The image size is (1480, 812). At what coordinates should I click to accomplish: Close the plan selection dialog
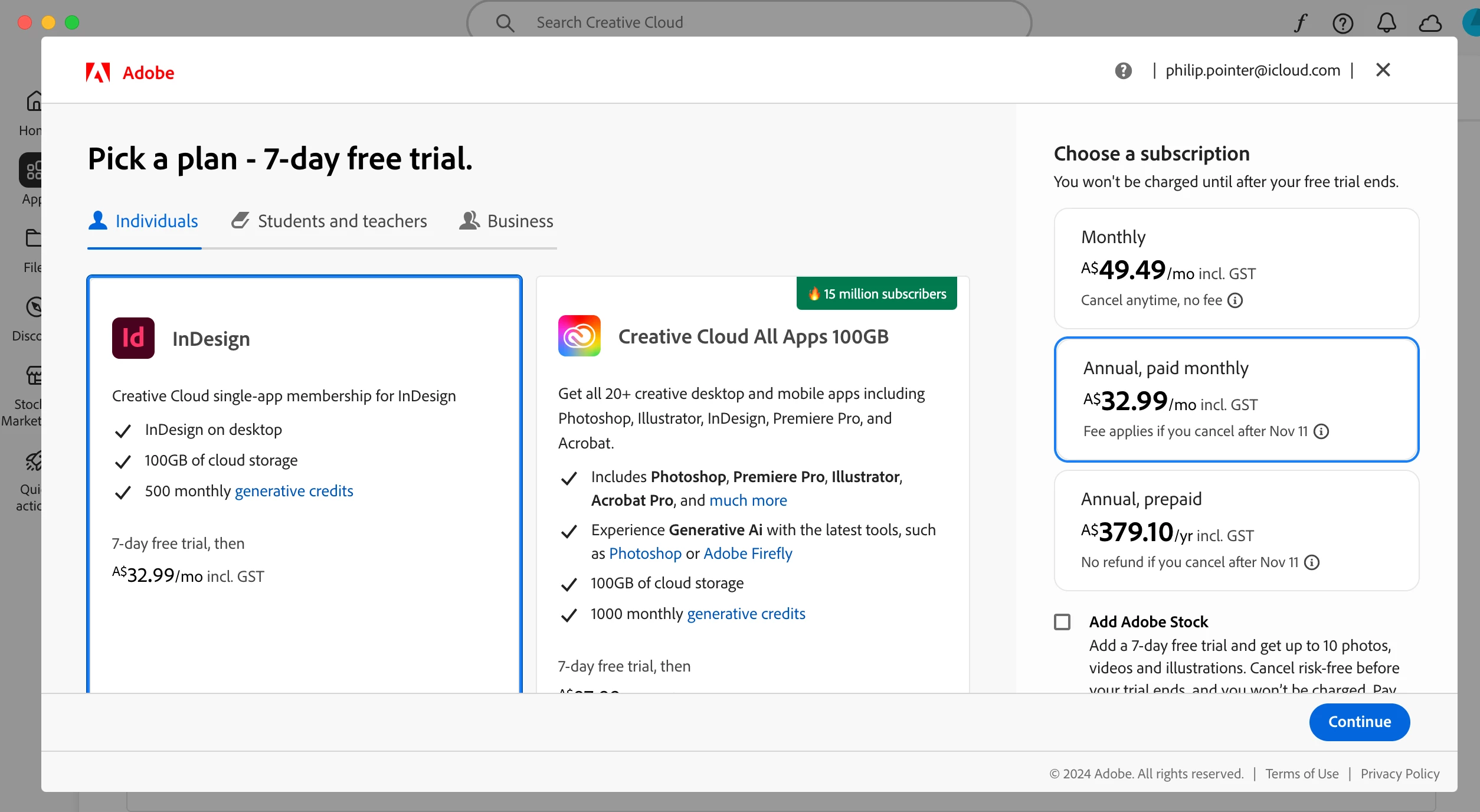click(x=1383, y=70)
